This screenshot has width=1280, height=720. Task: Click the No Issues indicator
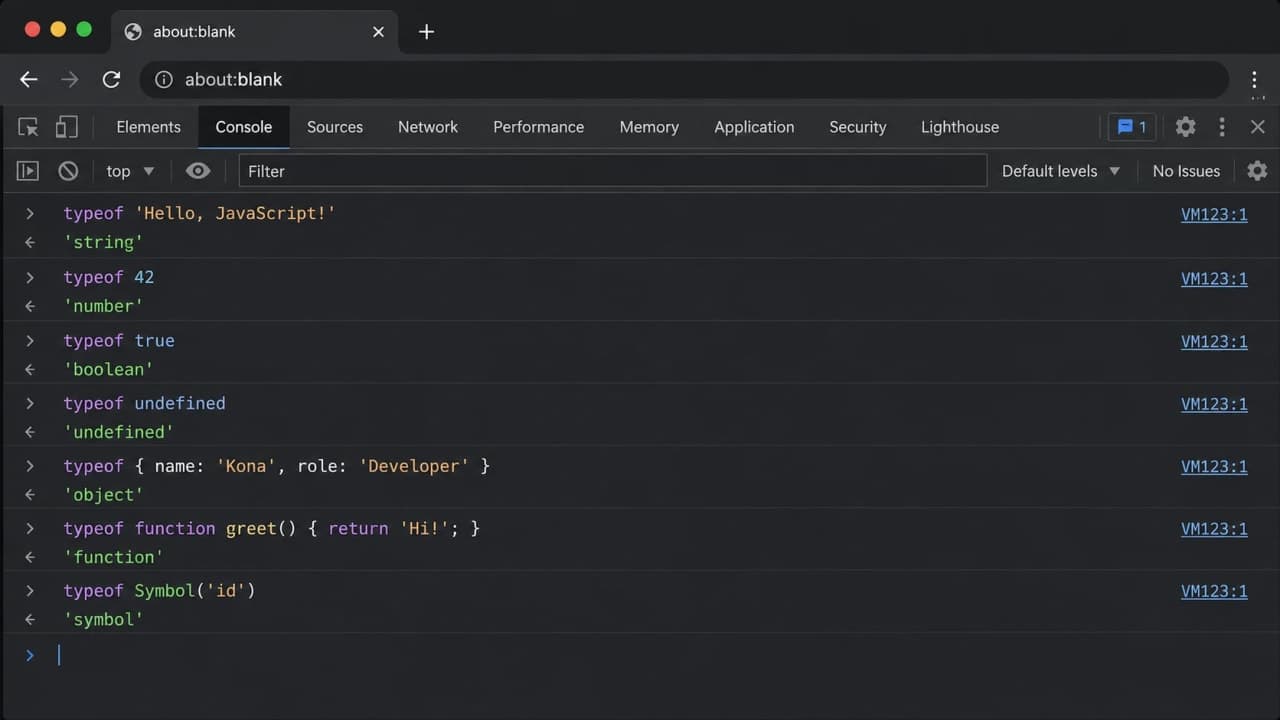[1186, 171]
